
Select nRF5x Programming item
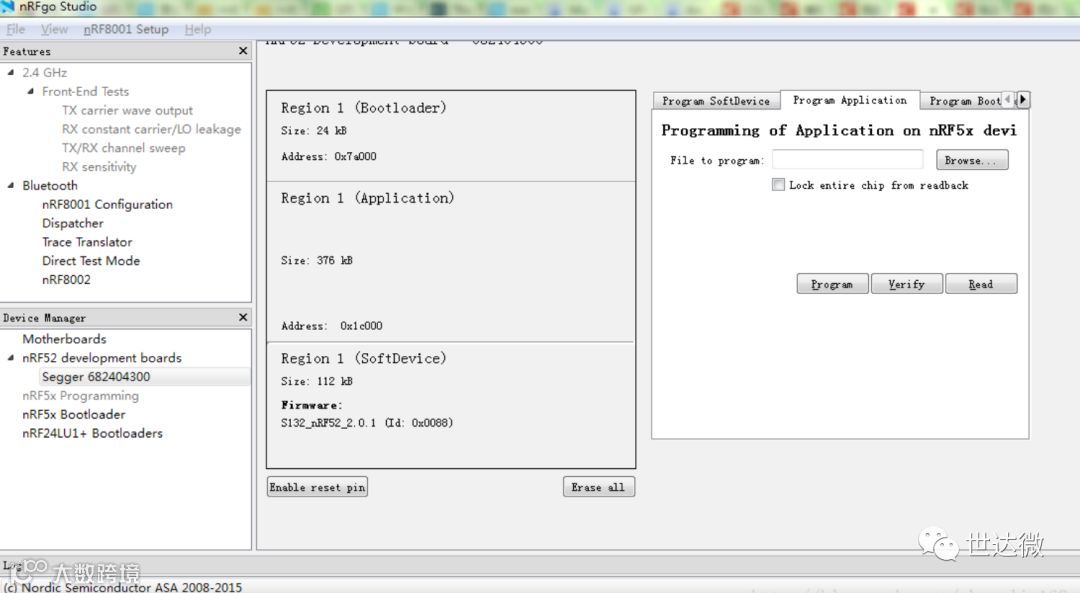pos(81,395)
